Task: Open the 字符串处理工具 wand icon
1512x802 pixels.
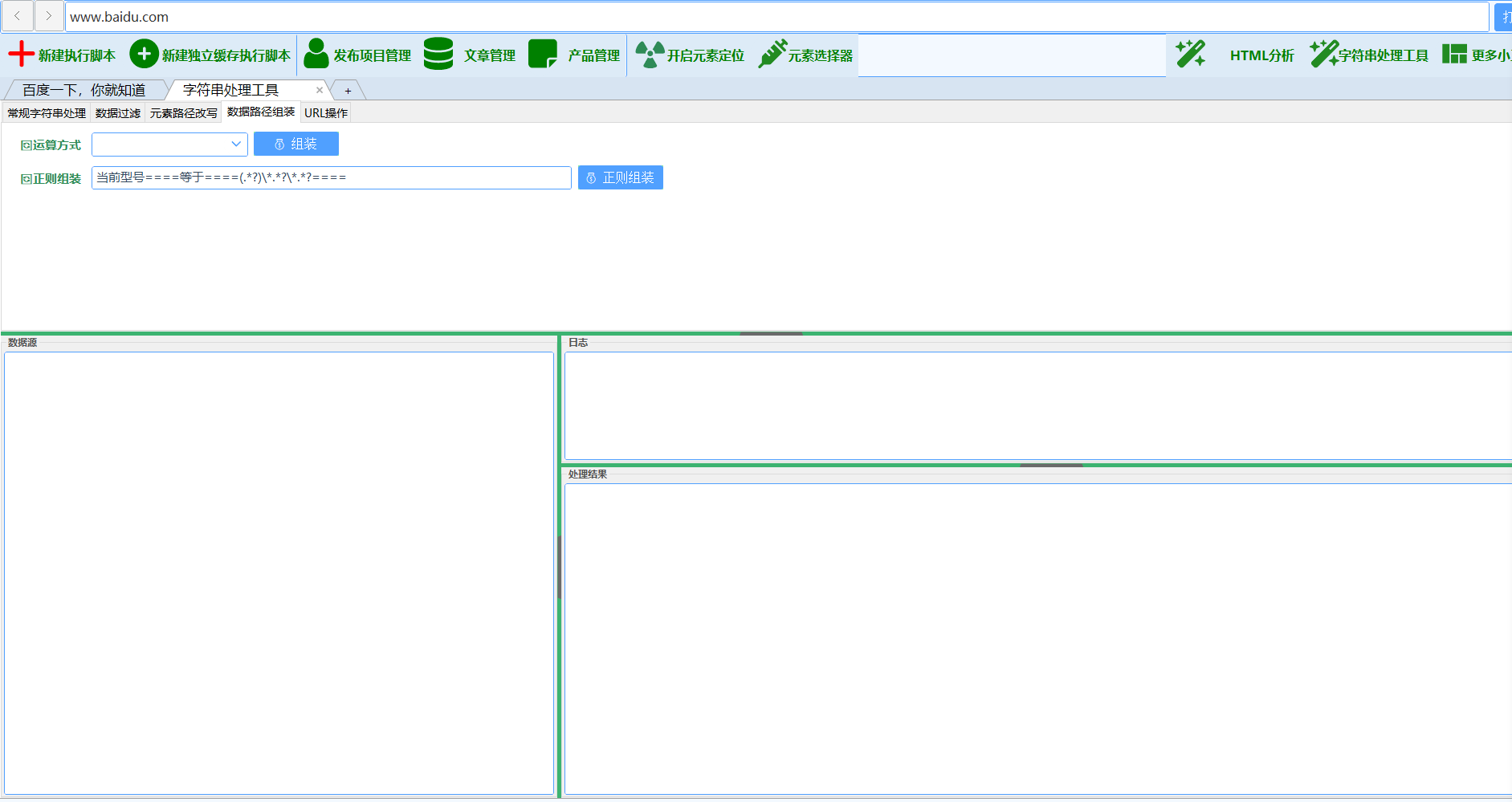Action: (1323, 55)
